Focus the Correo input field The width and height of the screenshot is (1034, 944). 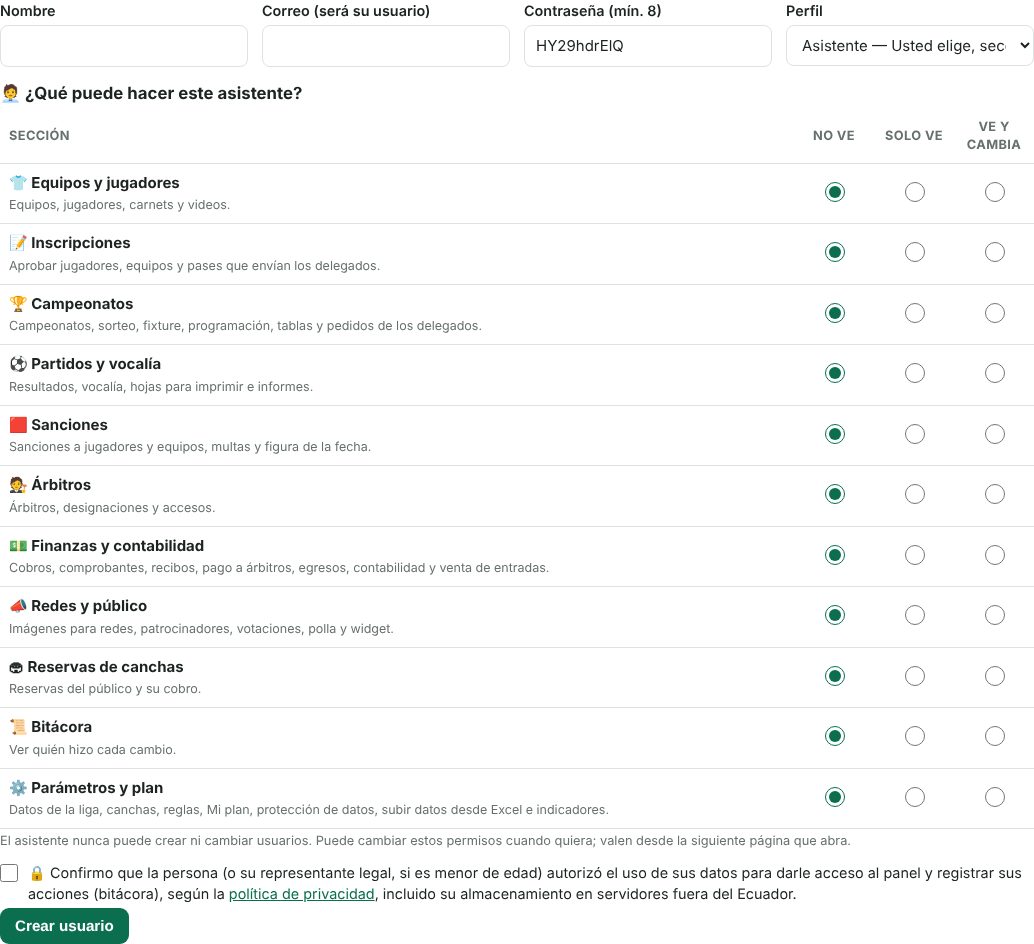click(386, 45)
